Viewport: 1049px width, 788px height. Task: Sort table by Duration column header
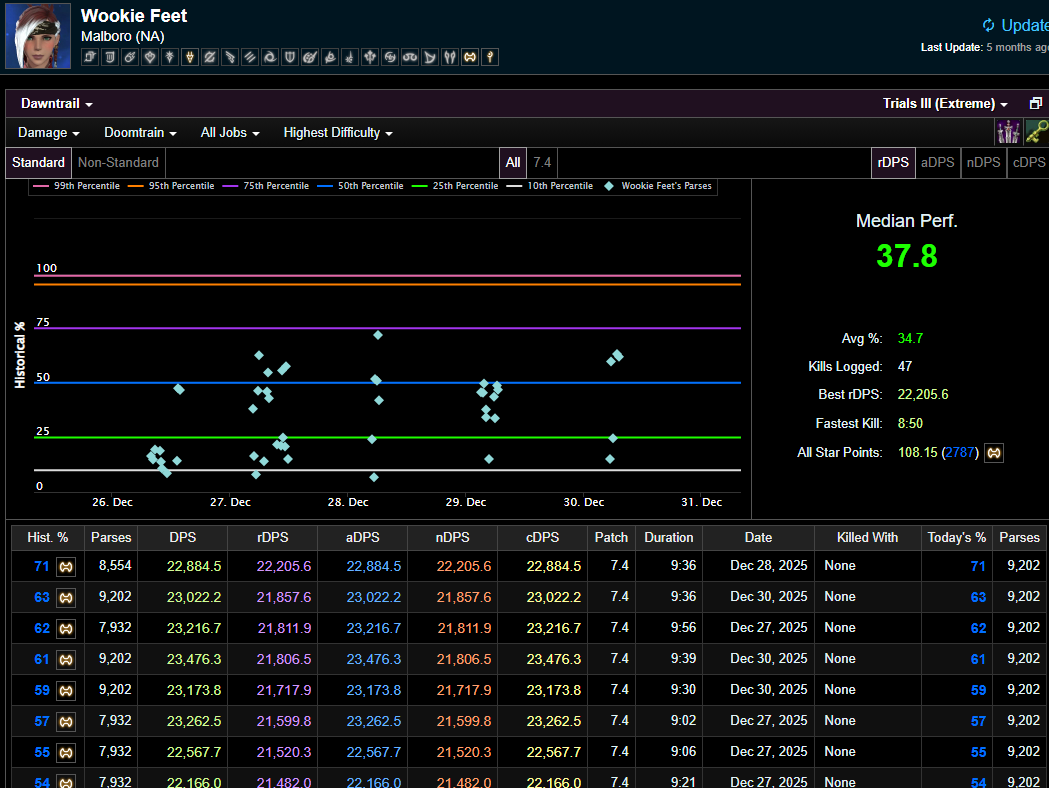tap(669, 537)
